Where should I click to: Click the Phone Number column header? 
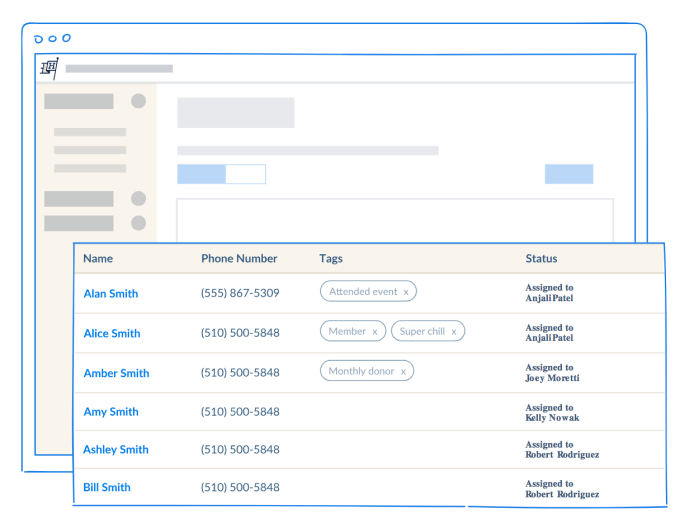point(239,258)
